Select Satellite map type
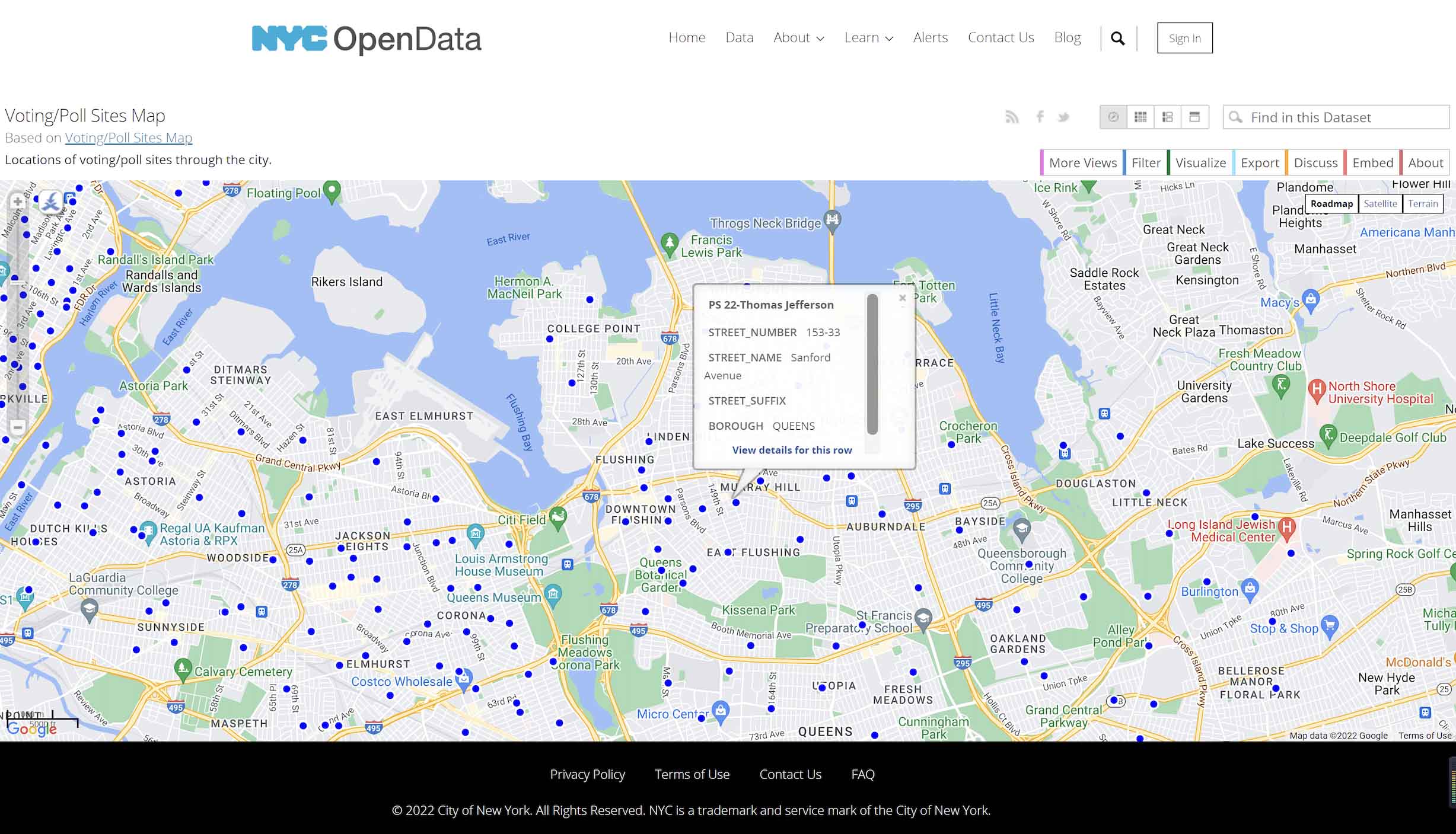 pos(1380,203)
